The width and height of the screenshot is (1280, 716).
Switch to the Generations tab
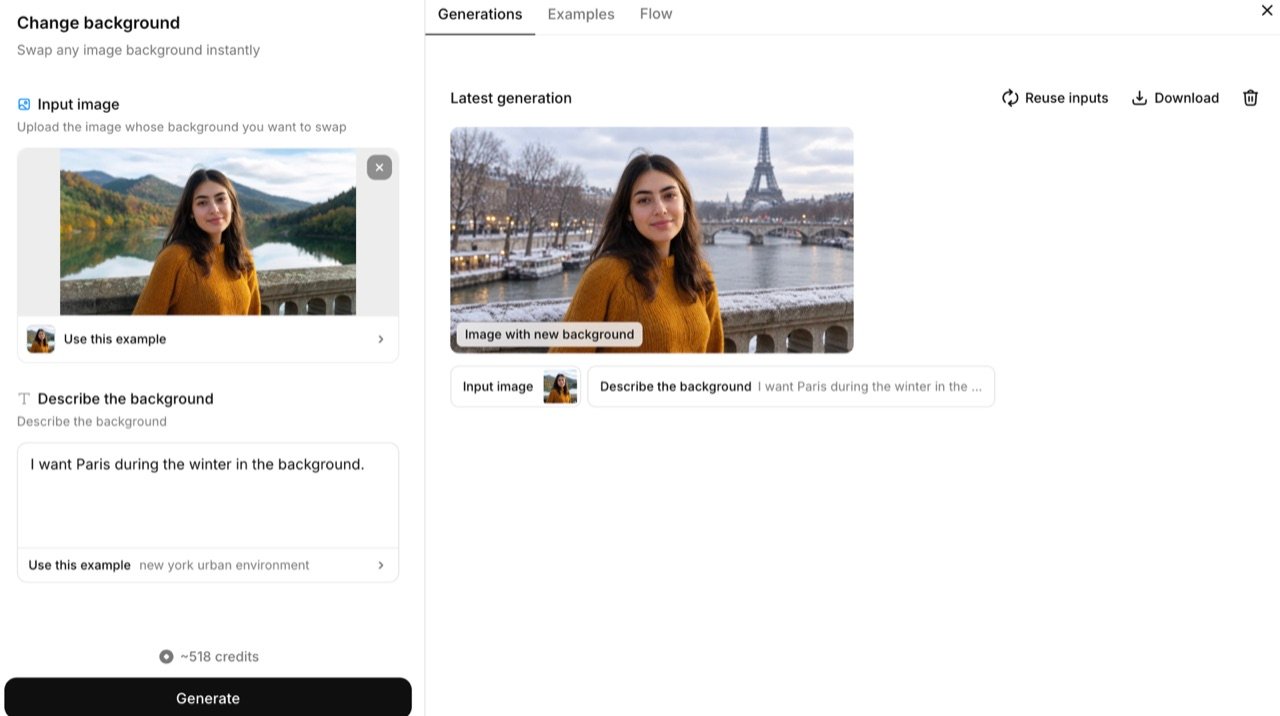[480, 14]
